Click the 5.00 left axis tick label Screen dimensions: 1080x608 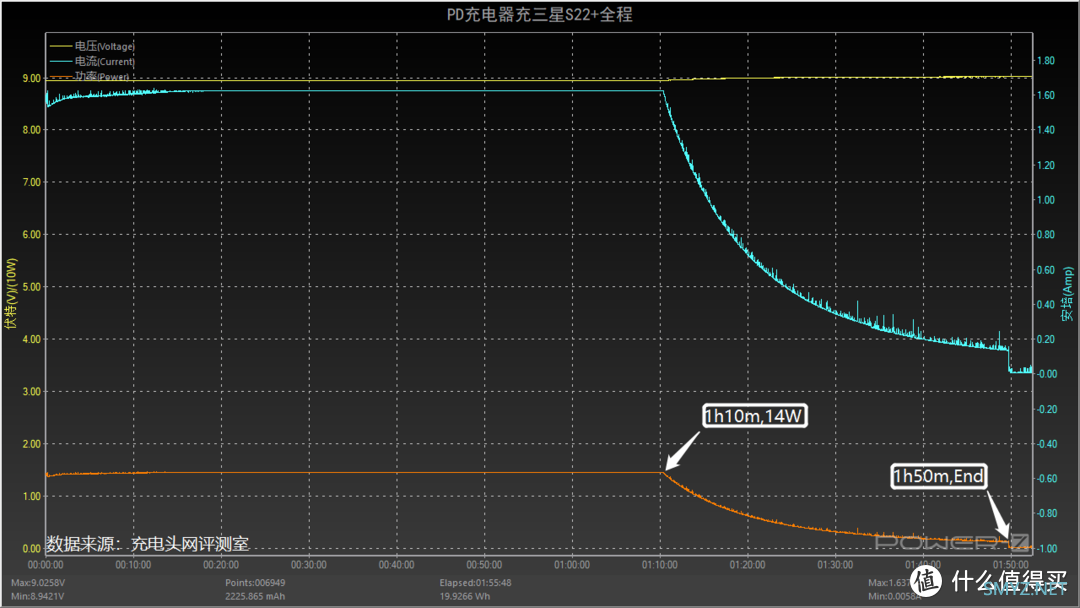[32, 286]
